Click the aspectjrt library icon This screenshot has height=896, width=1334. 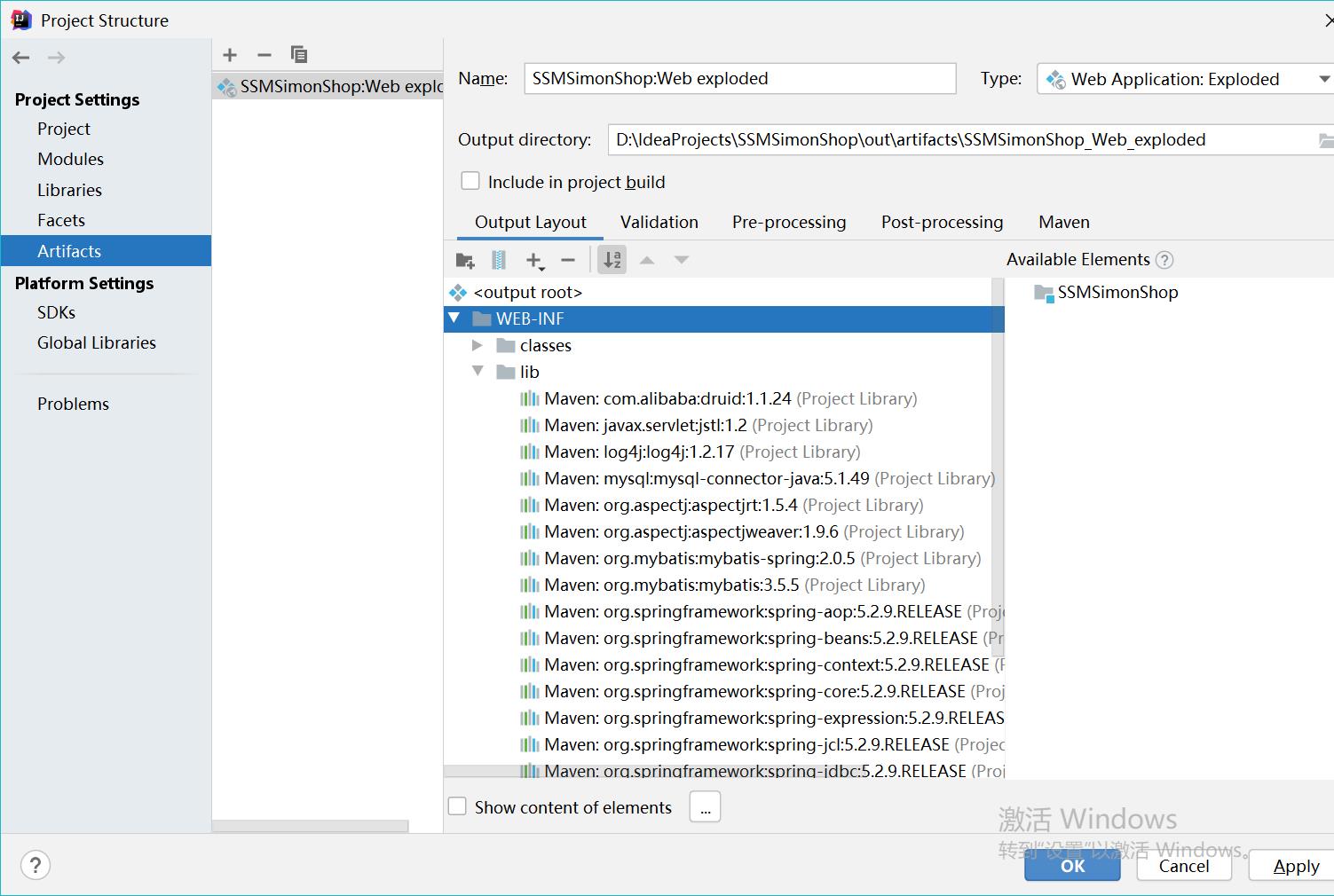click(530, 505)
